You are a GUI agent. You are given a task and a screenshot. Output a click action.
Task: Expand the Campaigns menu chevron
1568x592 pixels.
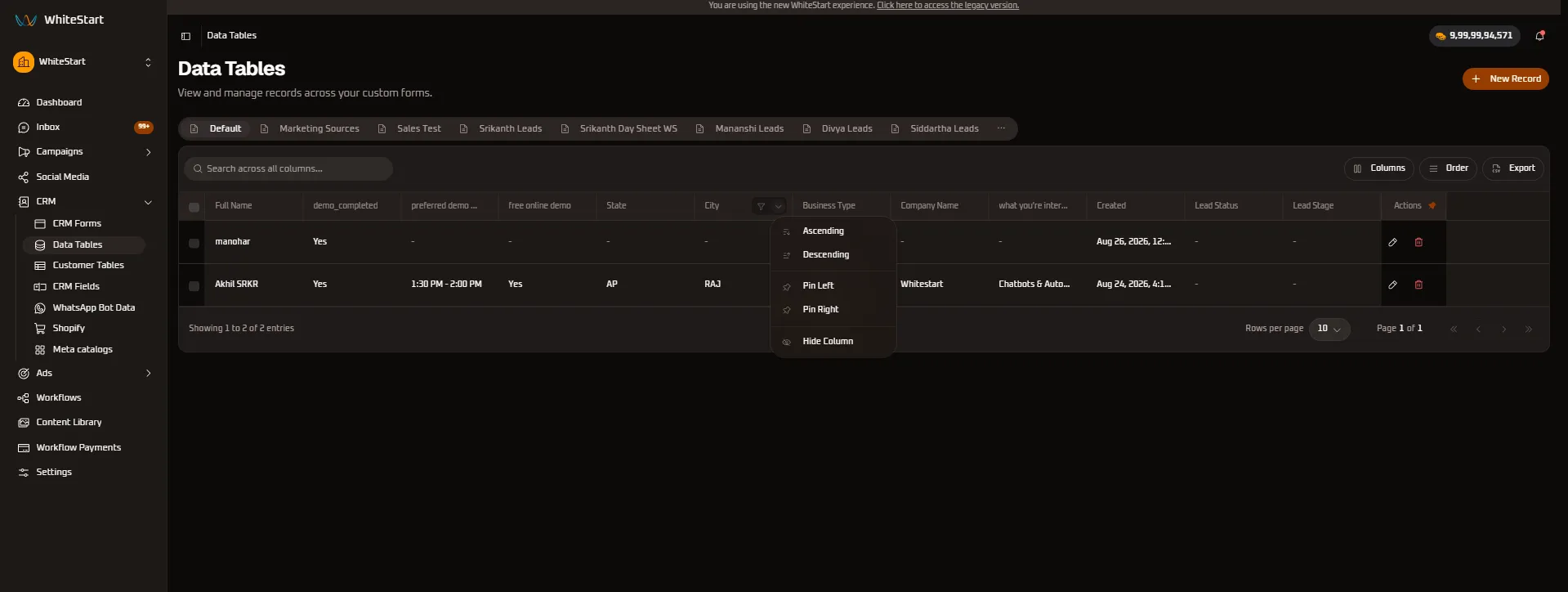[x=148, y=152]
